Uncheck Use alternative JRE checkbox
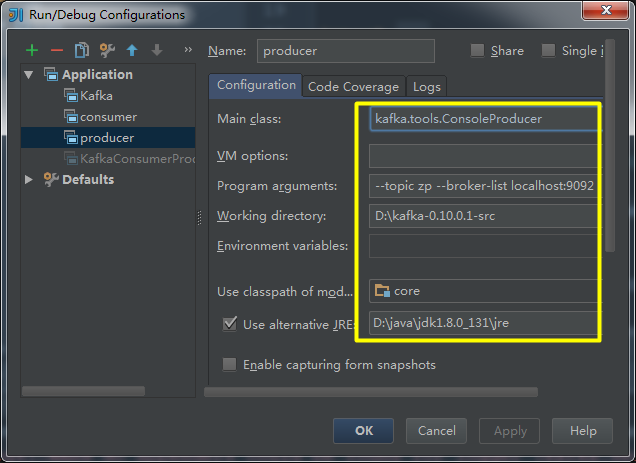 pyautogui.click(x=230, y=324)
